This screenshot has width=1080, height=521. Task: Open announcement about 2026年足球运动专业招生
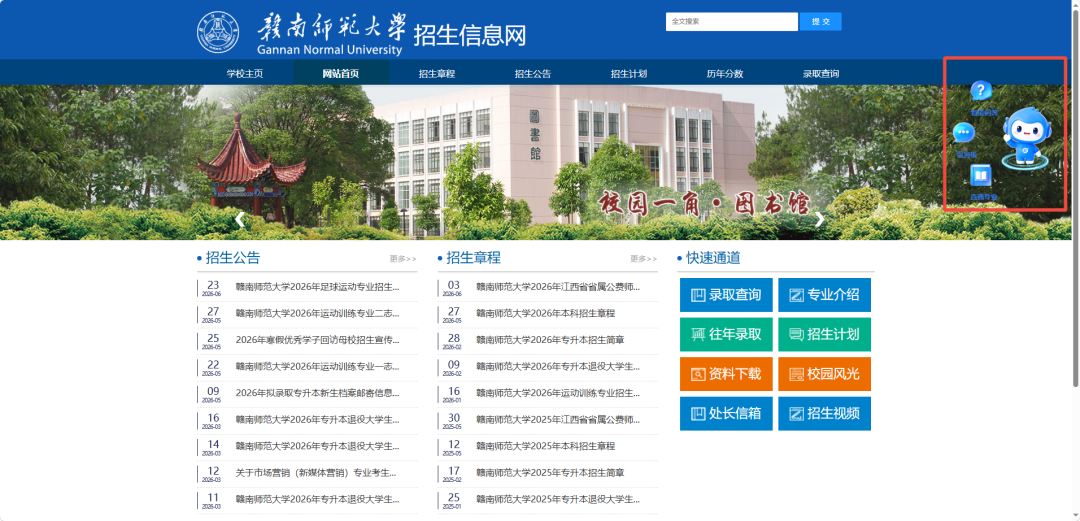coord(318,287)
